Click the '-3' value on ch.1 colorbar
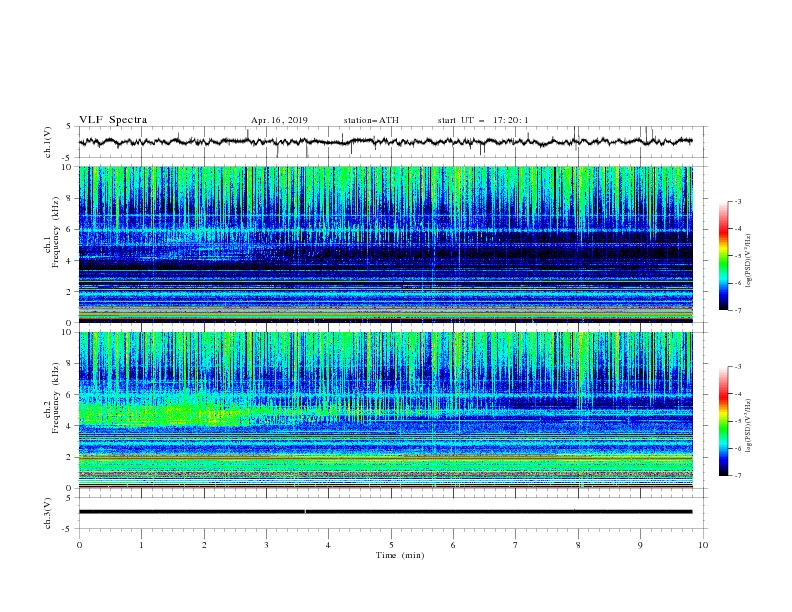Screen dimensions: 792x612 (737, 201)
